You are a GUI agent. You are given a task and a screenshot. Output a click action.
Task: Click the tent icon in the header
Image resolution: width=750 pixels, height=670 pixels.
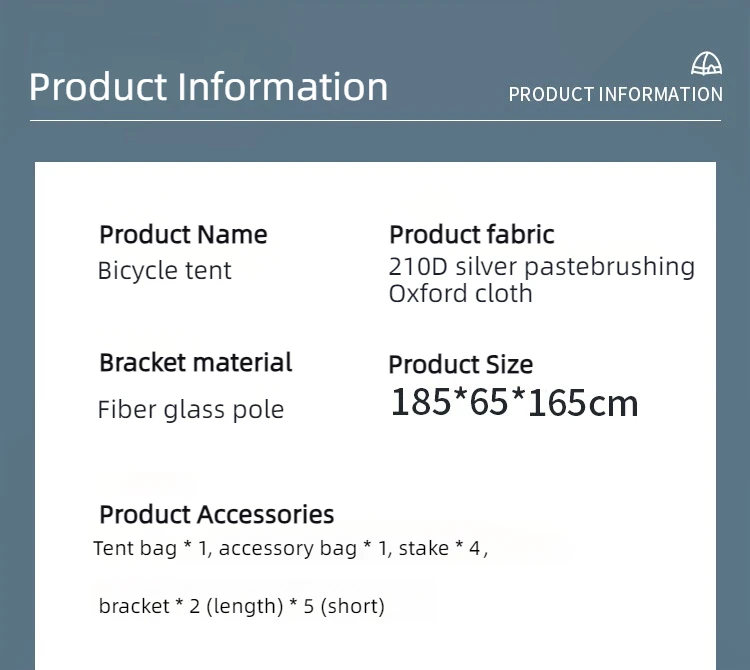click(x=706, y=66)
